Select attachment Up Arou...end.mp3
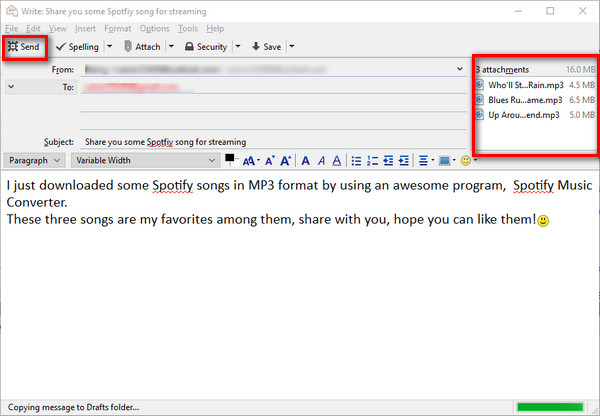Image resolution: width=600 pixels, height=416 pixels. tap(535, 115)
